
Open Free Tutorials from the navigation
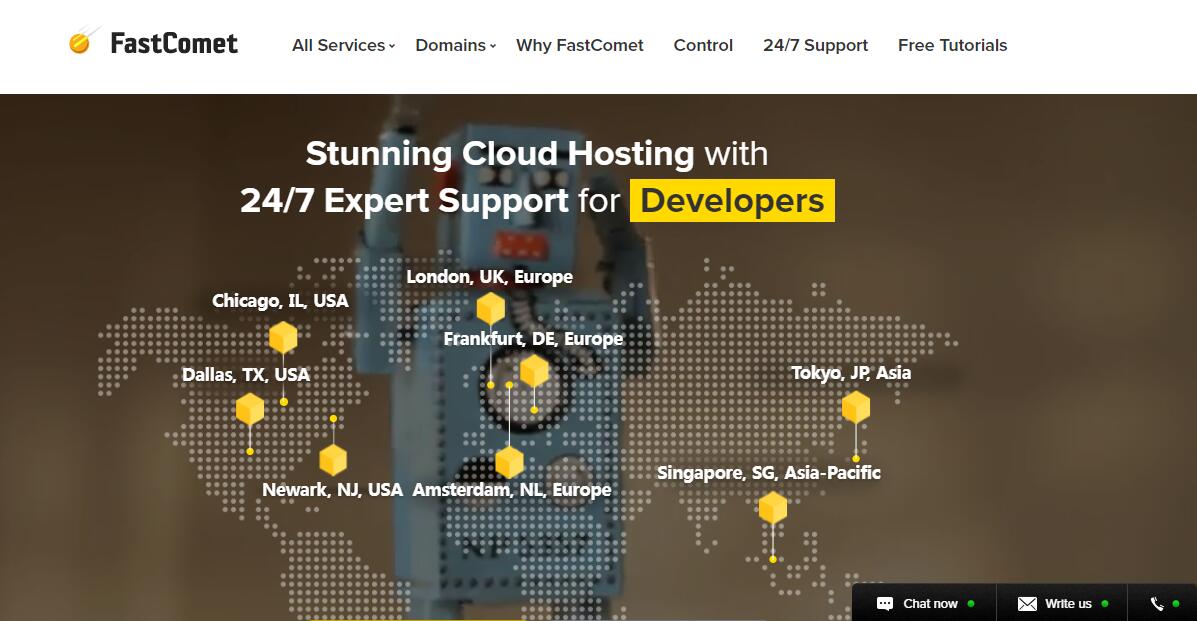953,46
